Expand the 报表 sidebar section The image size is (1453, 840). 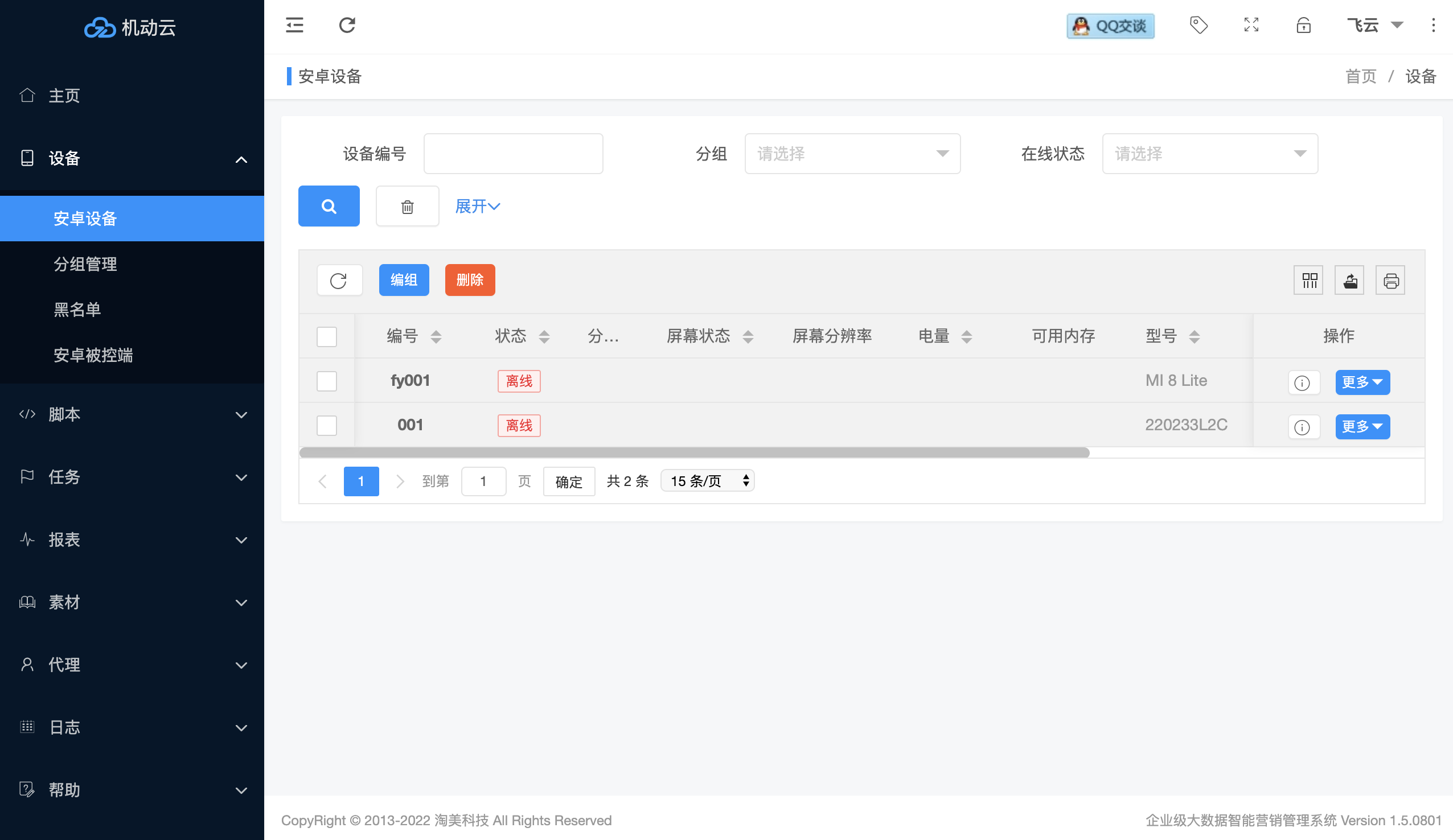(x=132, y=540)
